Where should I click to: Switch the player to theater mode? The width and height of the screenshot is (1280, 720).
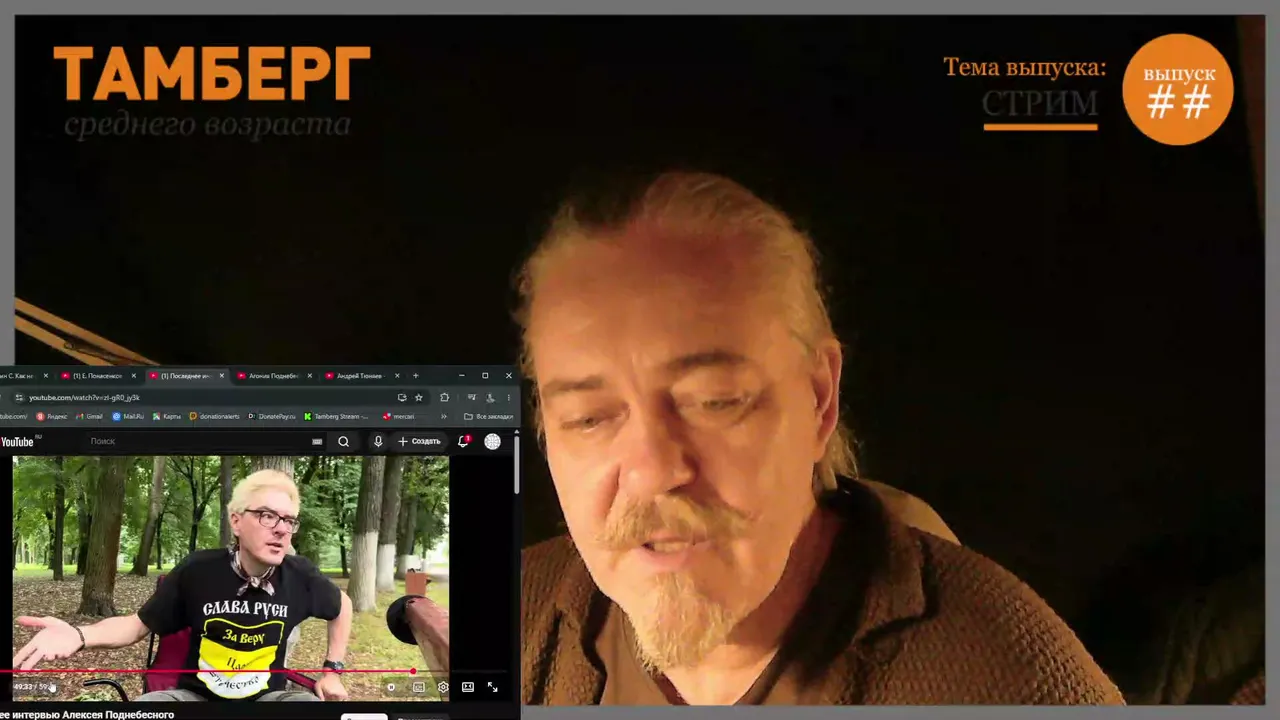(467, 687)
